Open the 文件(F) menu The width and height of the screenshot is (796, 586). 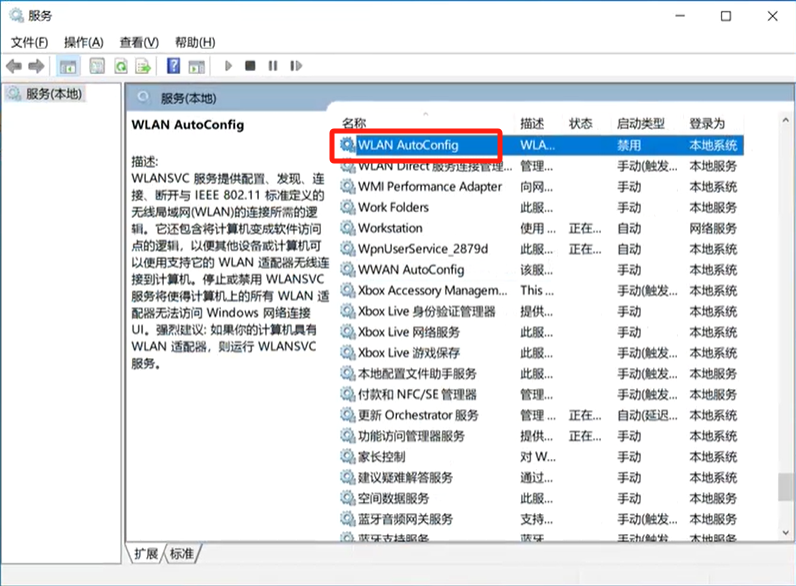[x=29, y=42]
